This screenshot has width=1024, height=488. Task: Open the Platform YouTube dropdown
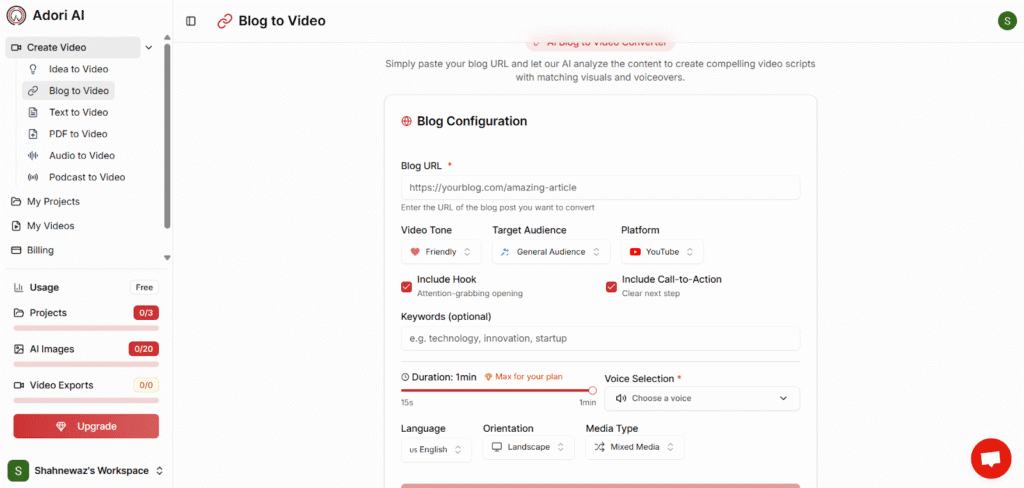(x=662, y=252)
